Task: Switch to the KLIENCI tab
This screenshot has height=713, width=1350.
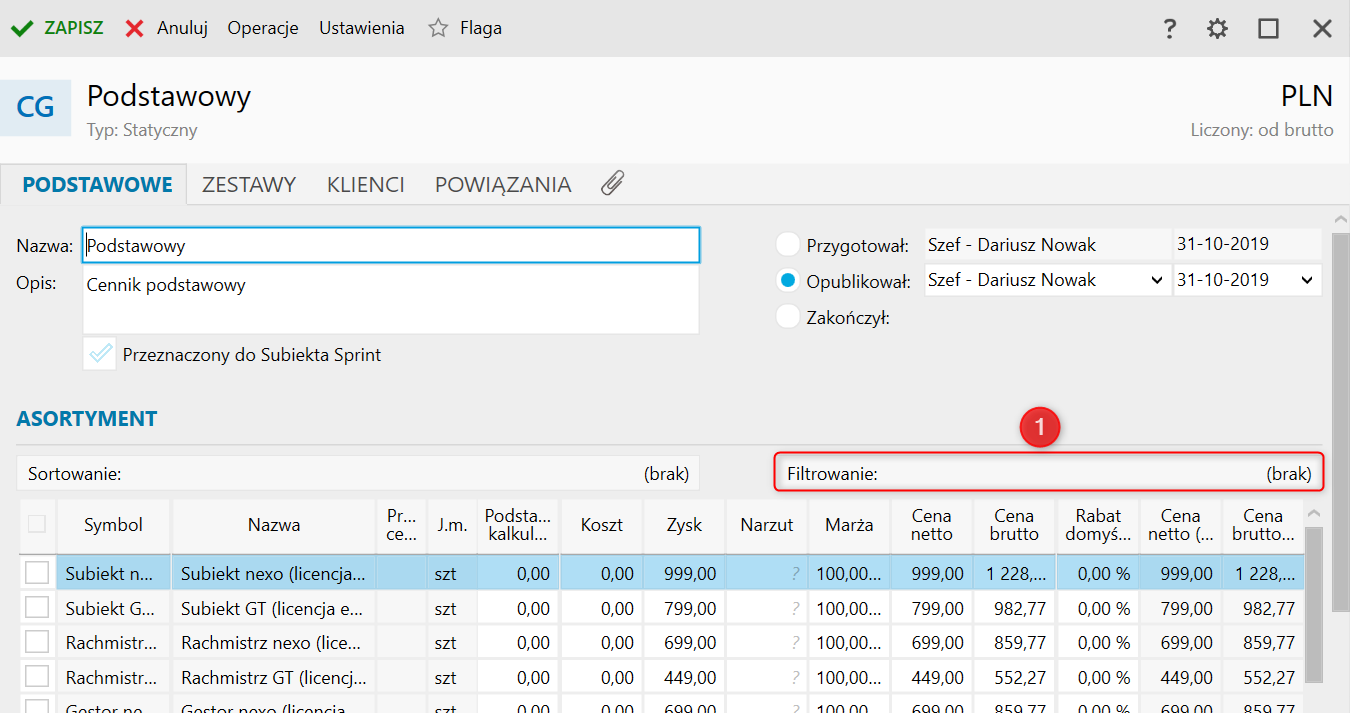Action: click(x=365, y=185)
